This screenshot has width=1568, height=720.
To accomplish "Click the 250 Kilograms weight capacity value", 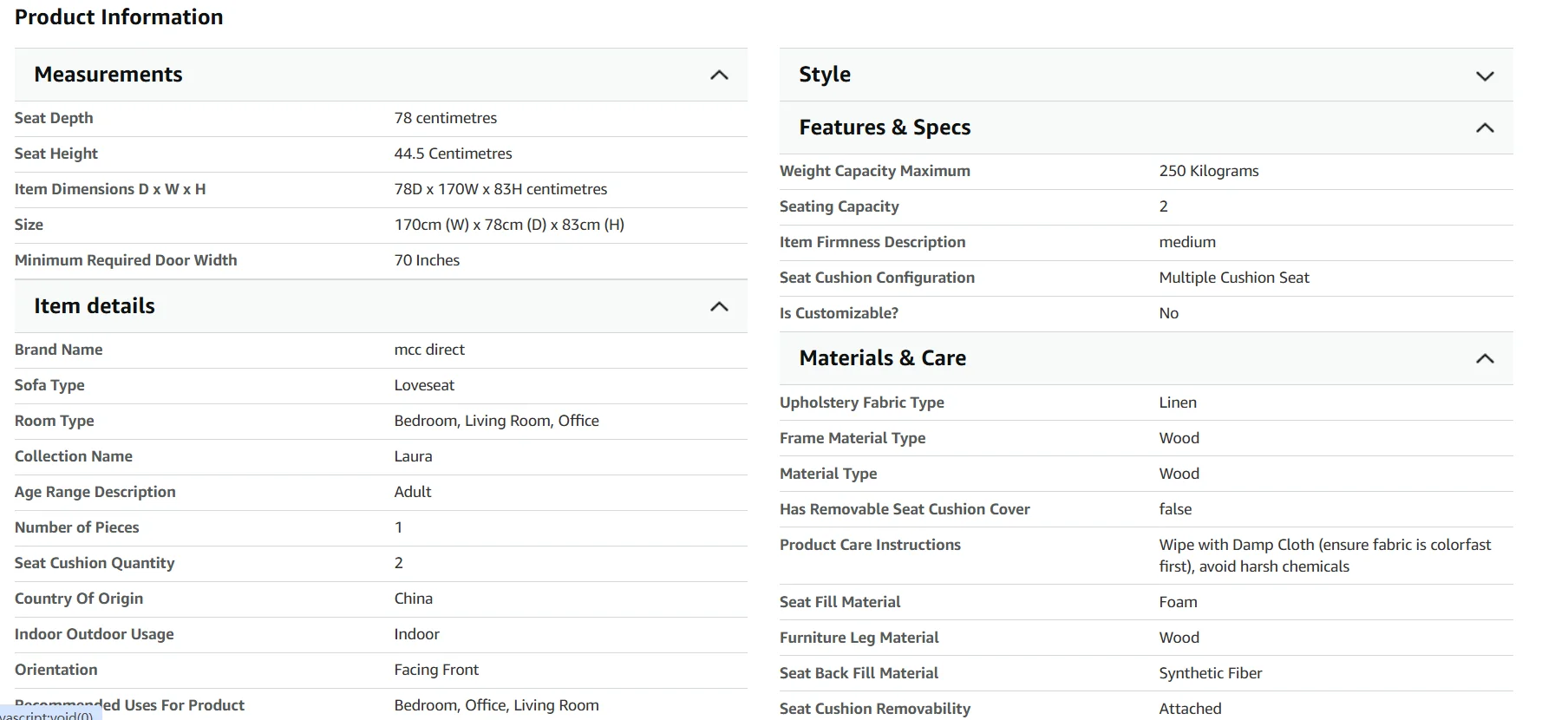I will [x=1208, y=171].
